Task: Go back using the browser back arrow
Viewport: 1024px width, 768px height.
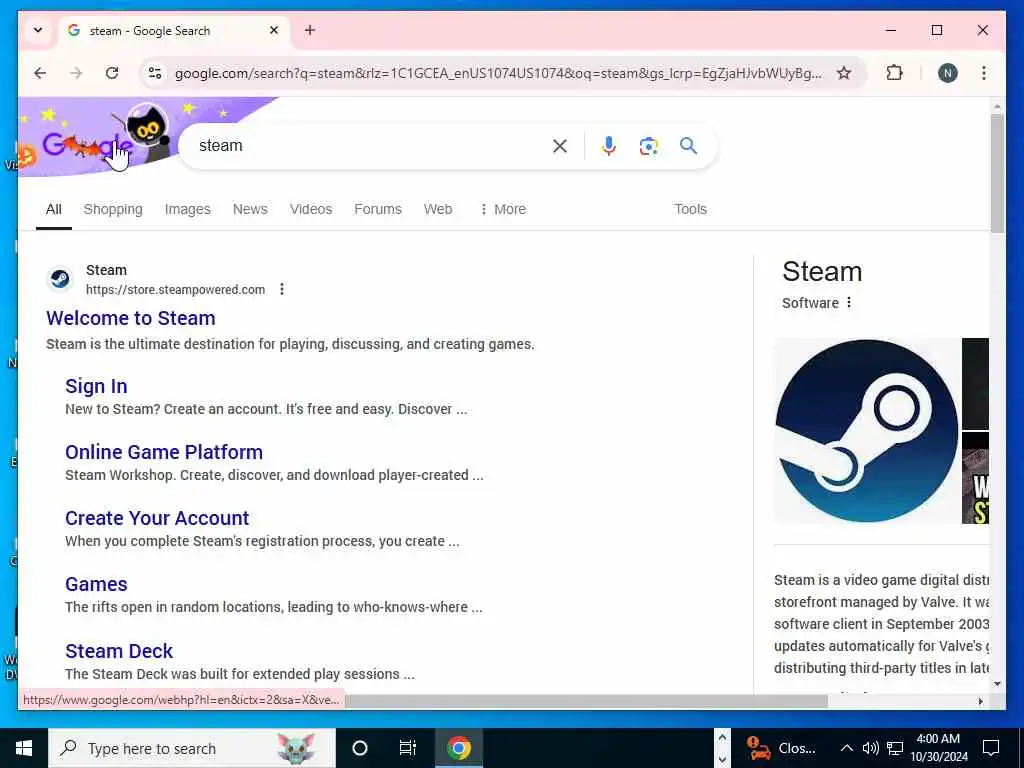Action: [x=40, y=73]
